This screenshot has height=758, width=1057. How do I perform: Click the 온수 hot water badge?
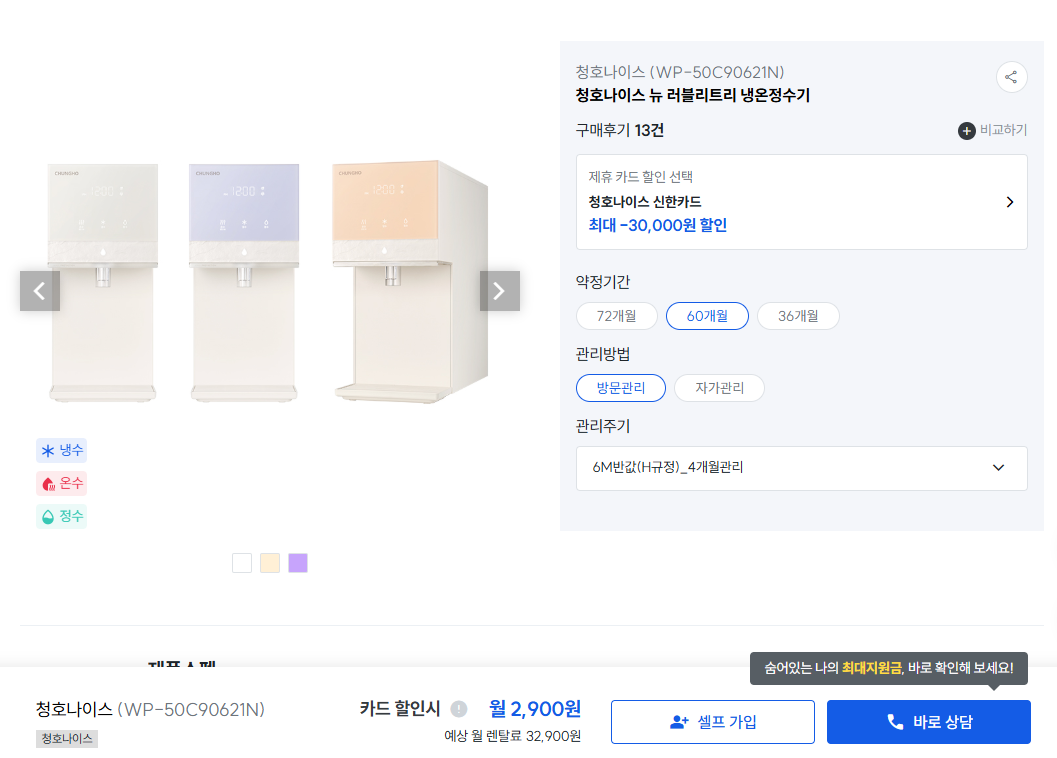click(62, 484)
